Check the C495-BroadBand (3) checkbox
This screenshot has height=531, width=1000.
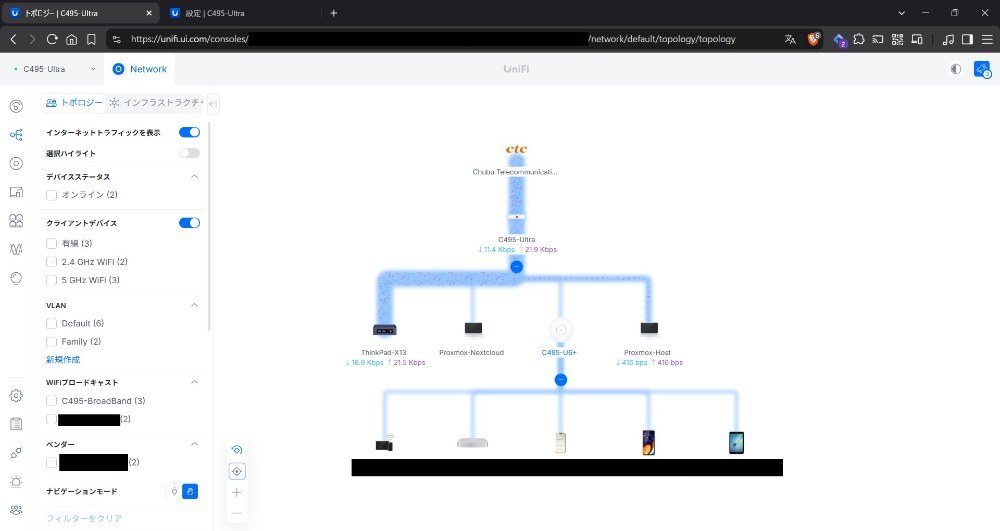point(52,401)
